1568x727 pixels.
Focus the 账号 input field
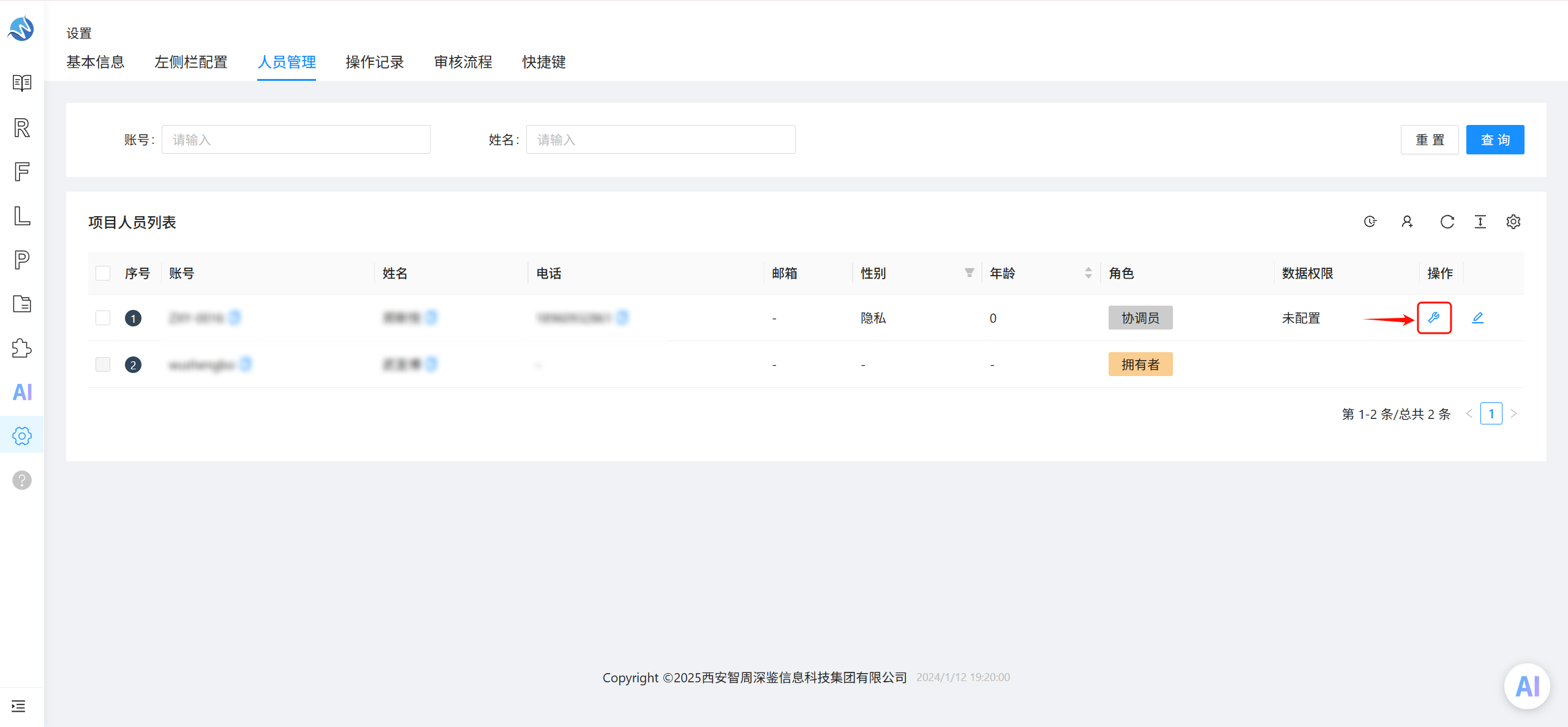pyautogui.click(x=296, y=140)
